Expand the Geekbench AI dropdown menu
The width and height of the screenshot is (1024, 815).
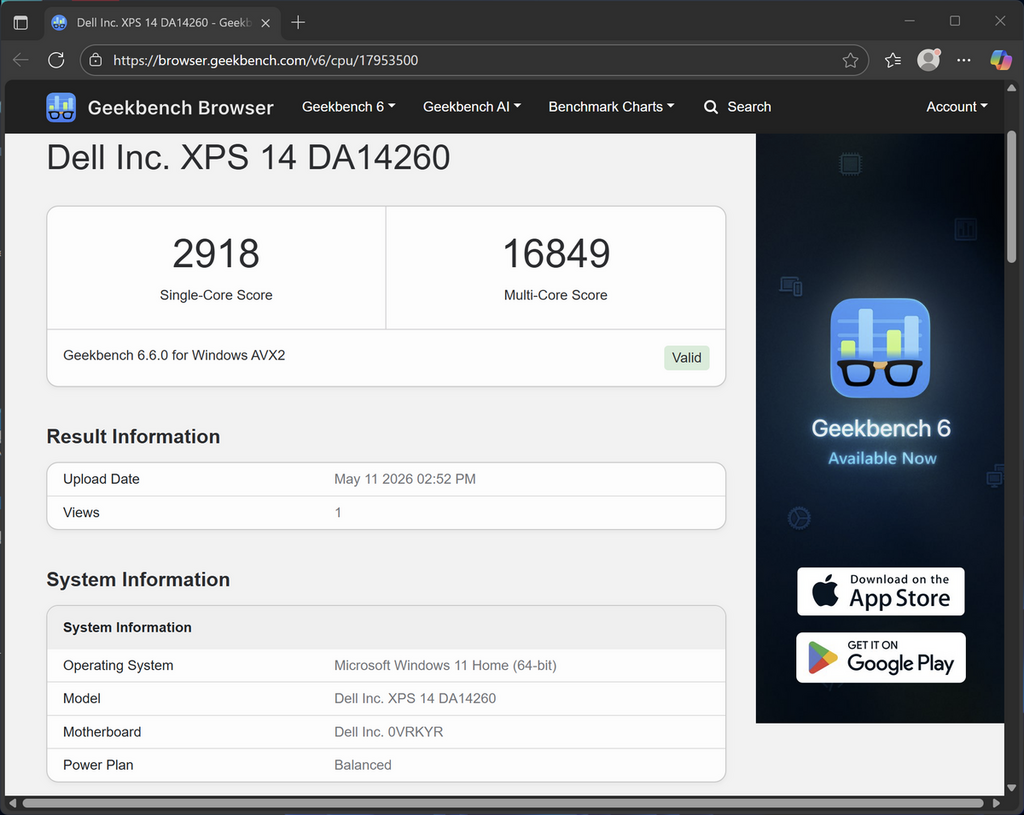click(472, 106)
